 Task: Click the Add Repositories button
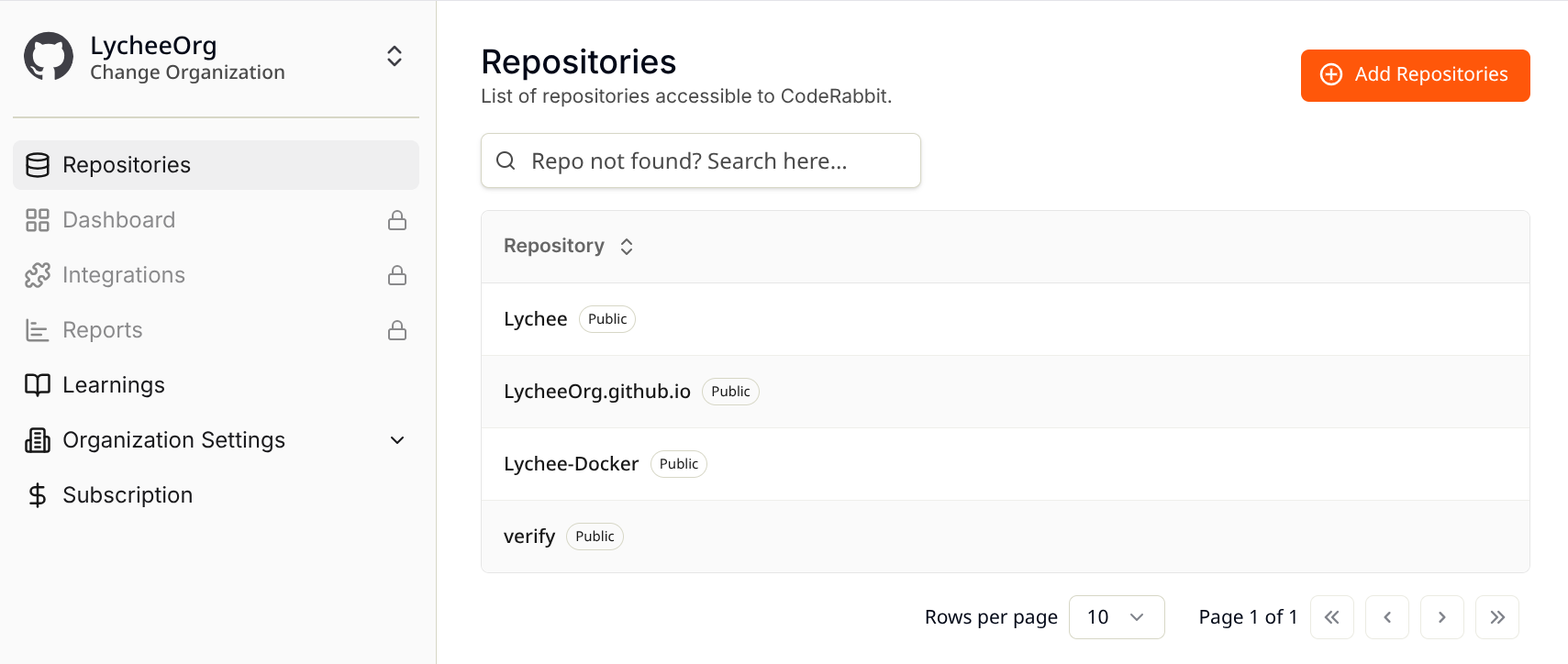[x=1415, y=75]
